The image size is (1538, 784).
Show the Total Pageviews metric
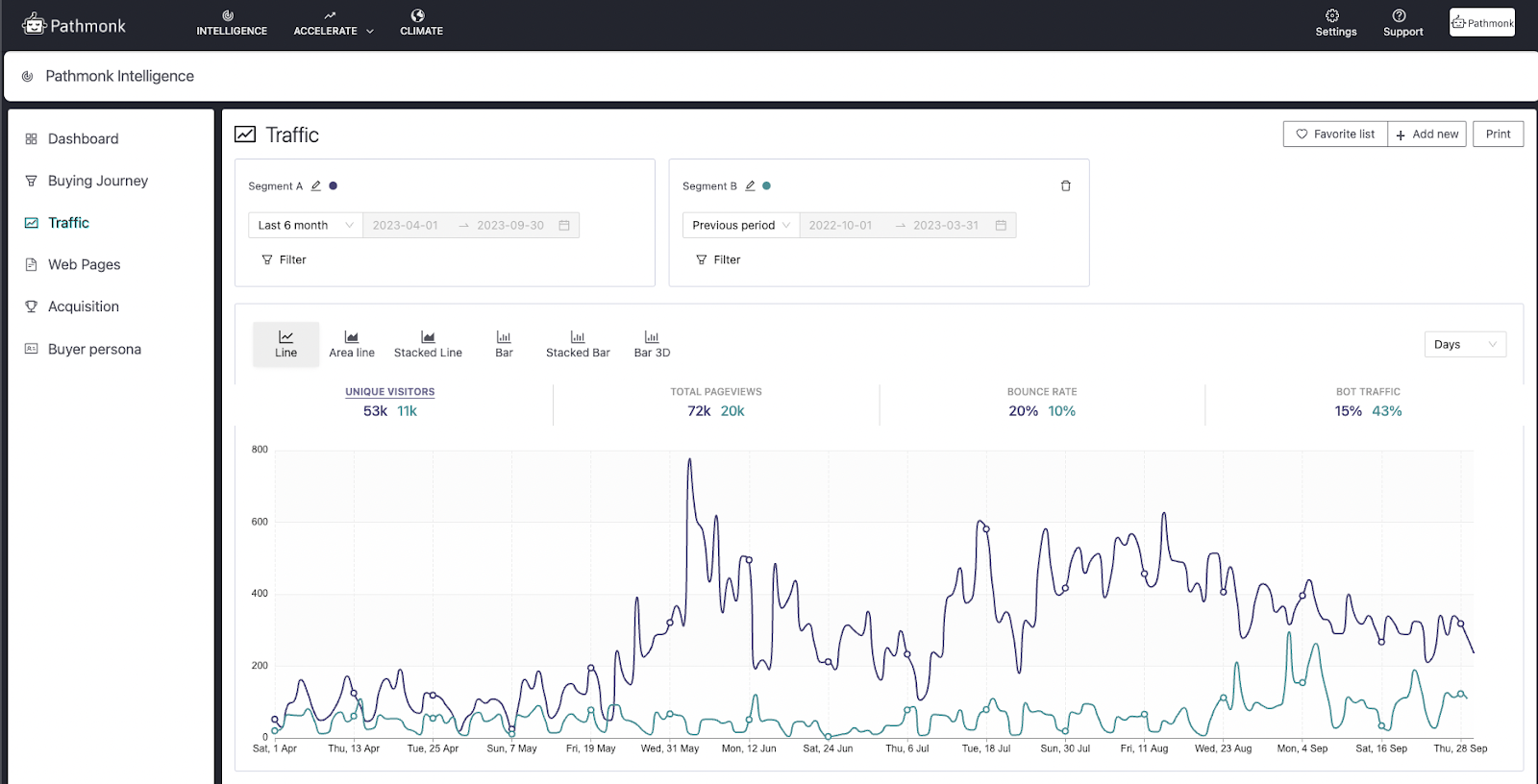(716, 403)
